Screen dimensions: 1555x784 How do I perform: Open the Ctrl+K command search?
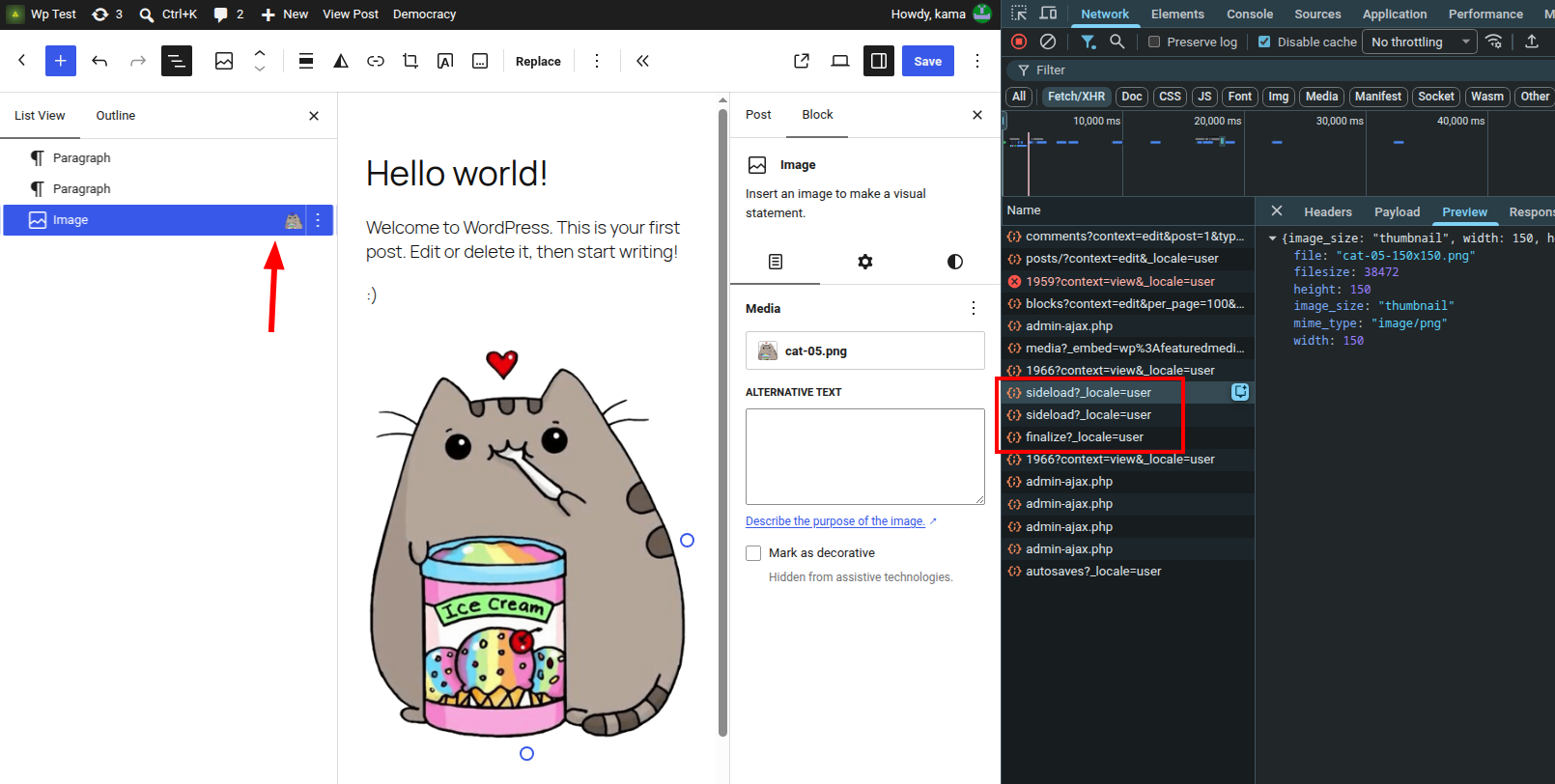[168, 14]
